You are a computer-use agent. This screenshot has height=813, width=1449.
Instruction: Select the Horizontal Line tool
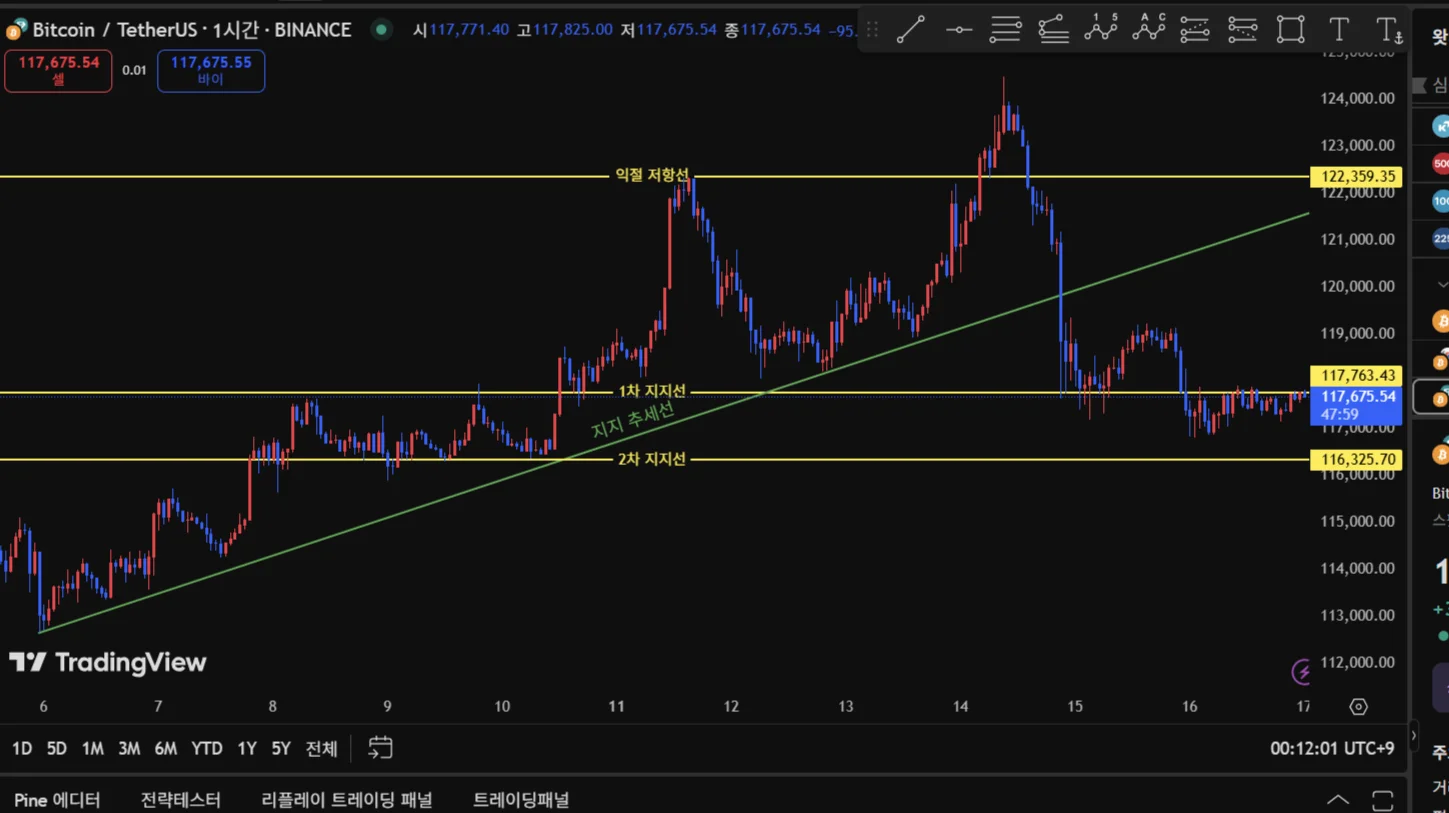click(x=958, y=30)
